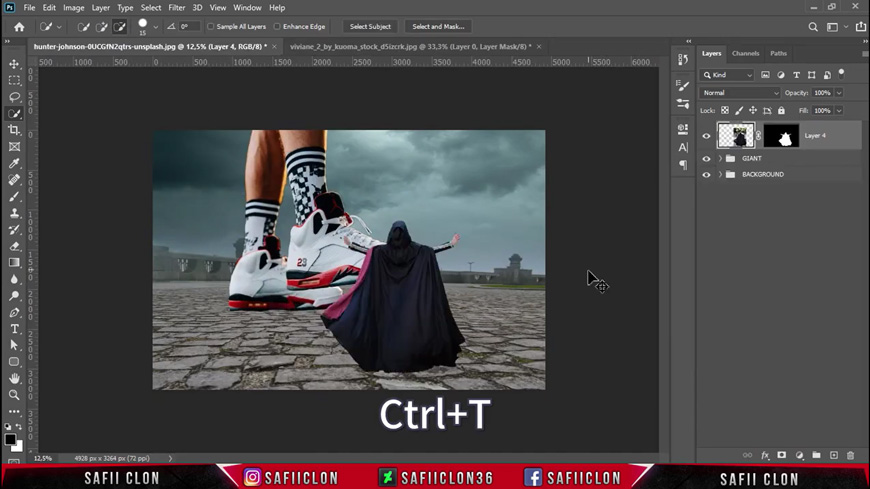Activate the Hand tool

coord(14,379)
